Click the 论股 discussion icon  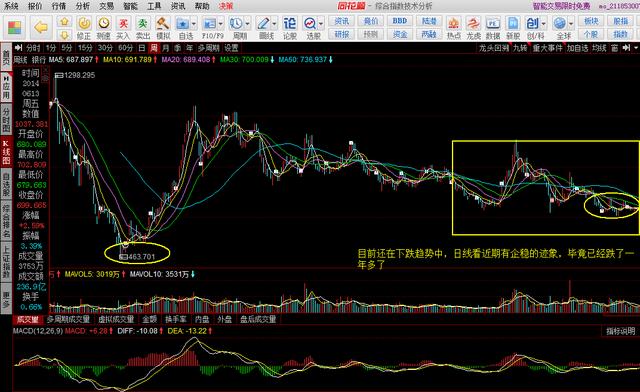point(289,28)
